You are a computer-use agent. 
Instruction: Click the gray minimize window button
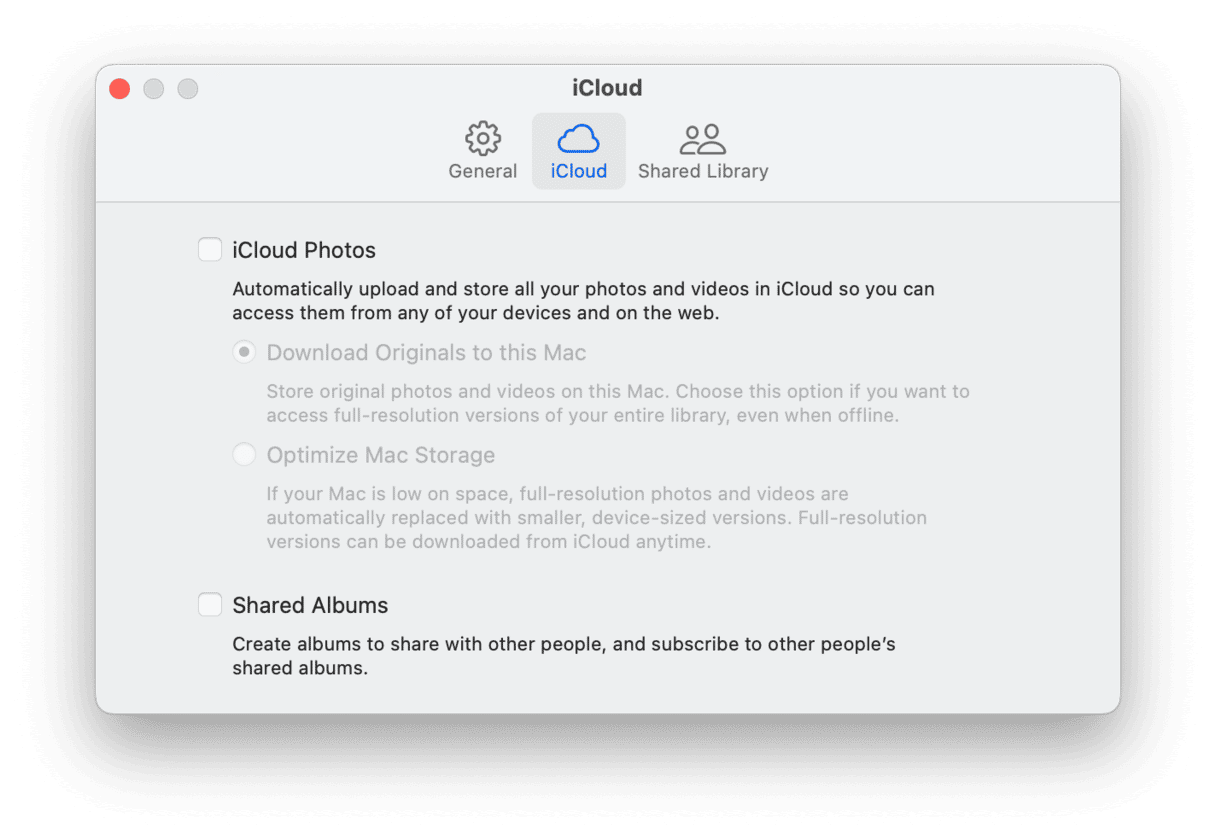(154, 89)
